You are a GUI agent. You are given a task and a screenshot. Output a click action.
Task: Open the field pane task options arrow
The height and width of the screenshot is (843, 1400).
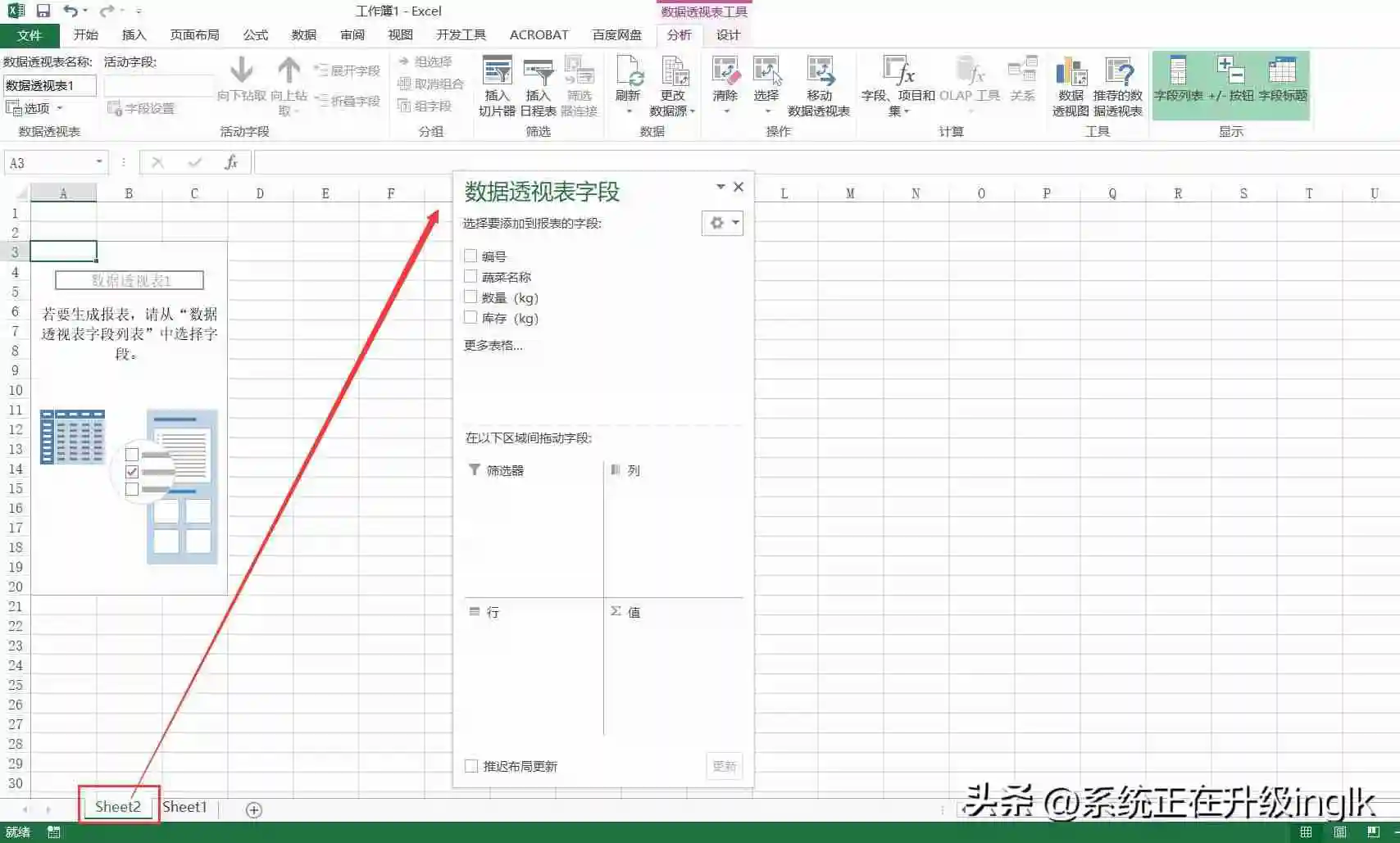(720, 187)
